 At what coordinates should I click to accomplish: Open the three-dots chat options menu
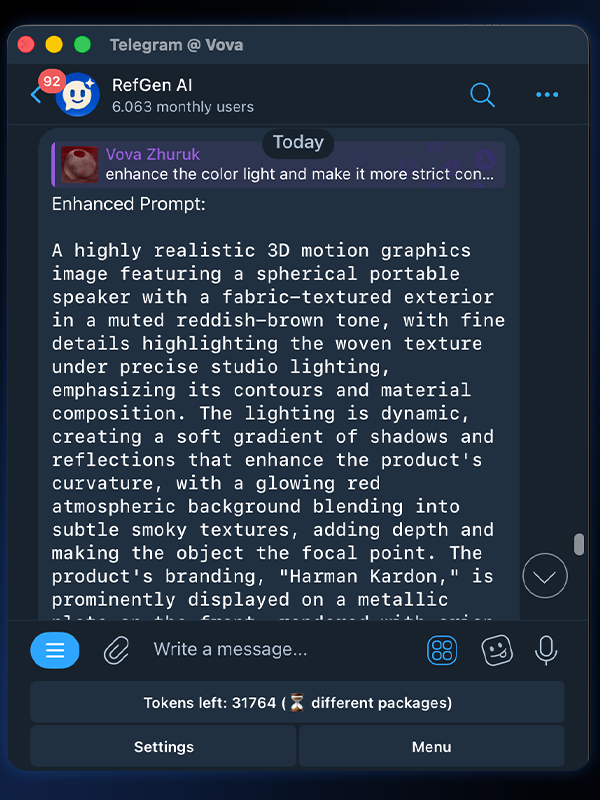[x=547, y=95]
